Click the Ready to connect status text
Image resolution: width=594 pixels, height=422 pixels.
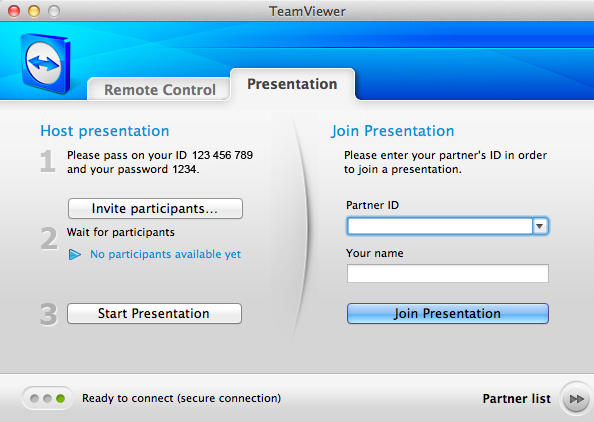[181, 398]
